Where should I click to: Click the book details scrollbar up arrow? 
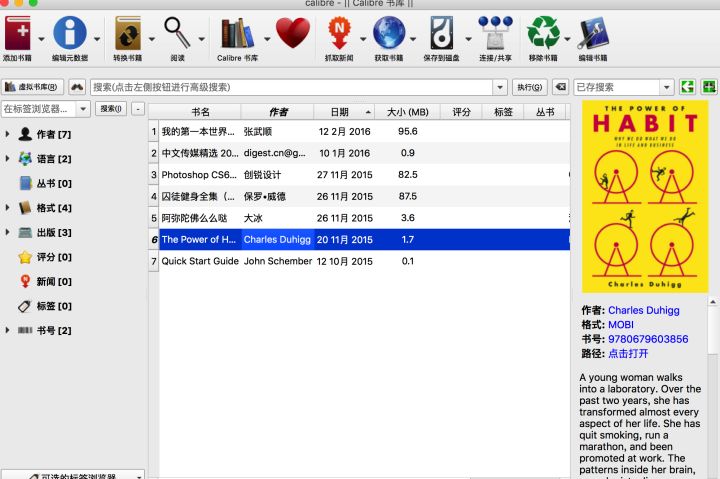point(713,302)
